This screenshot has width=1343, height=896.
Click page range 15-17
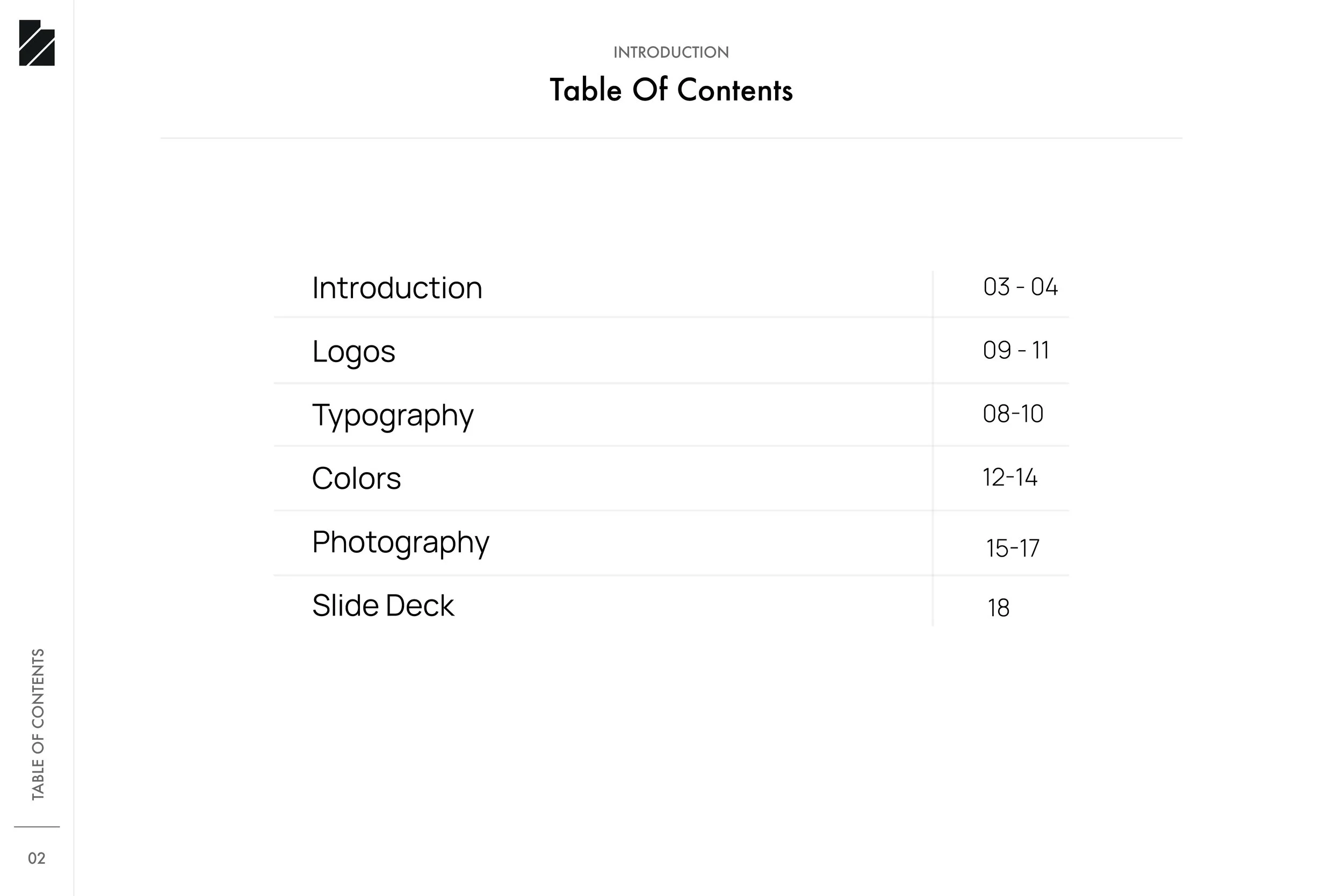pos(1013,548)
